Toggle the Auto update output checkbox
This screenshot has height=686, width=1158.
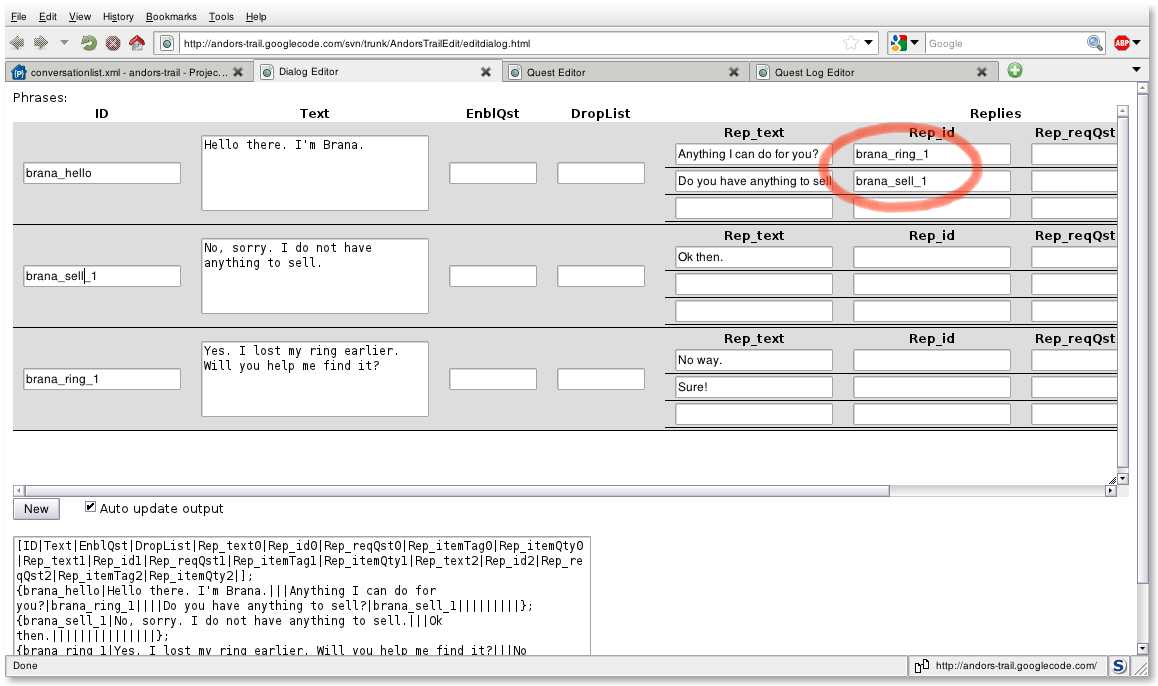91,507
